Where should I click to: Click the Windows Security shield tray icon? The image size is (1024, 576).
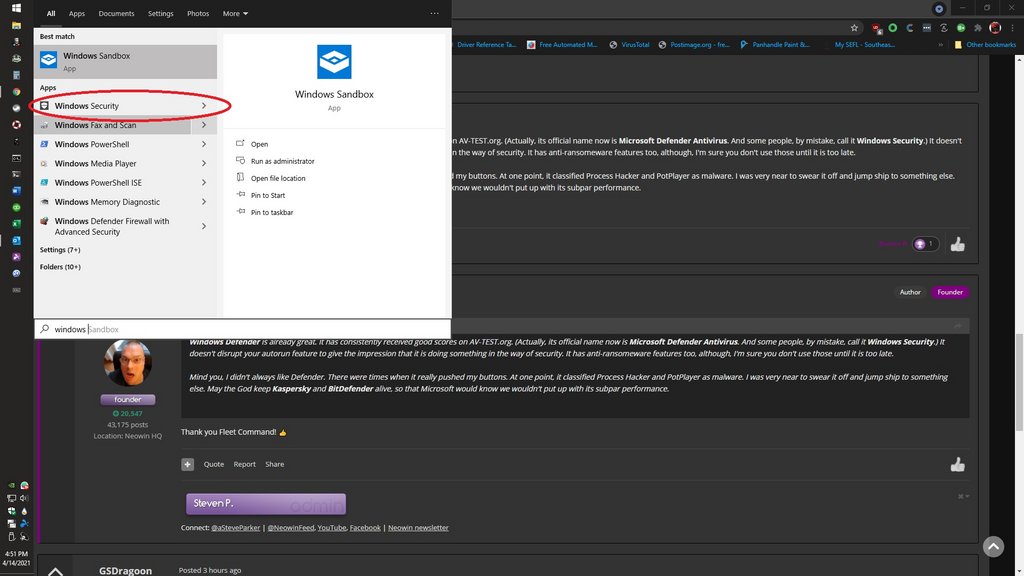pos(11,511)
